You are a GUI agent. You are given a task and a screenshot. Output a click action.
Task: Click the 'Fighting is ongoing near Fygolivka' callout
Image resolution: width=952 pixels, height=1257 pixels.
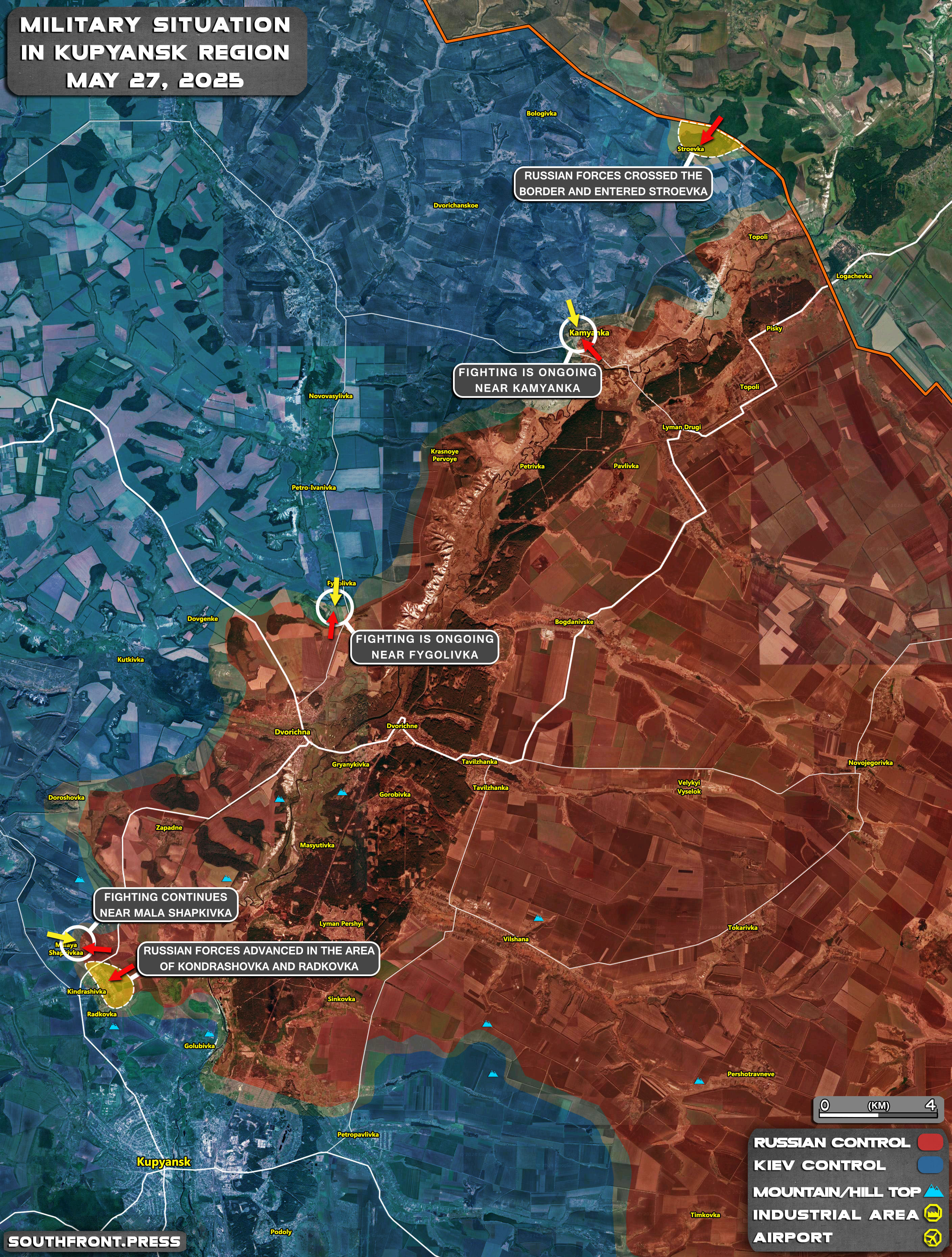[x=425, y=647]
